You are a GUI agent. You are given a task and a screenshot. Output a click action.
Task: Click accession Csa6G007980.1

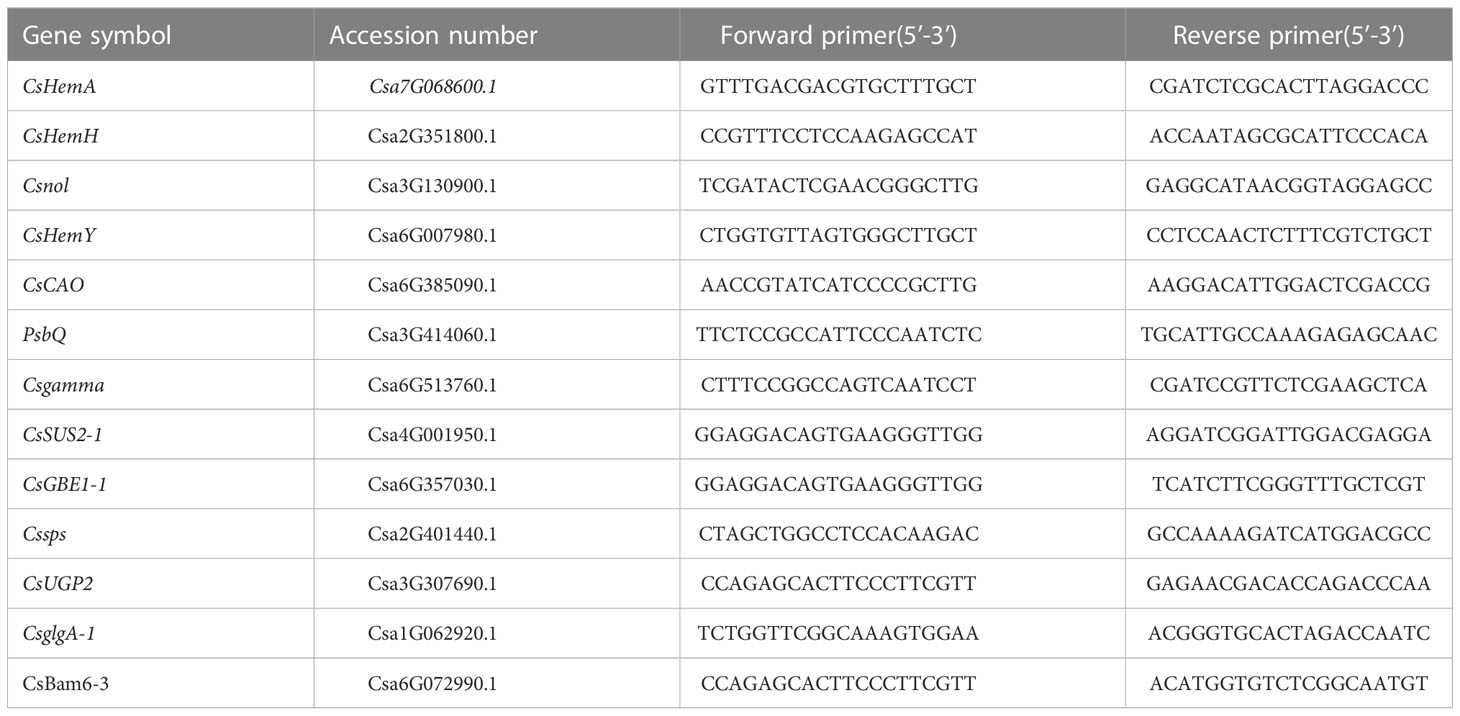(x=432, y=236)
